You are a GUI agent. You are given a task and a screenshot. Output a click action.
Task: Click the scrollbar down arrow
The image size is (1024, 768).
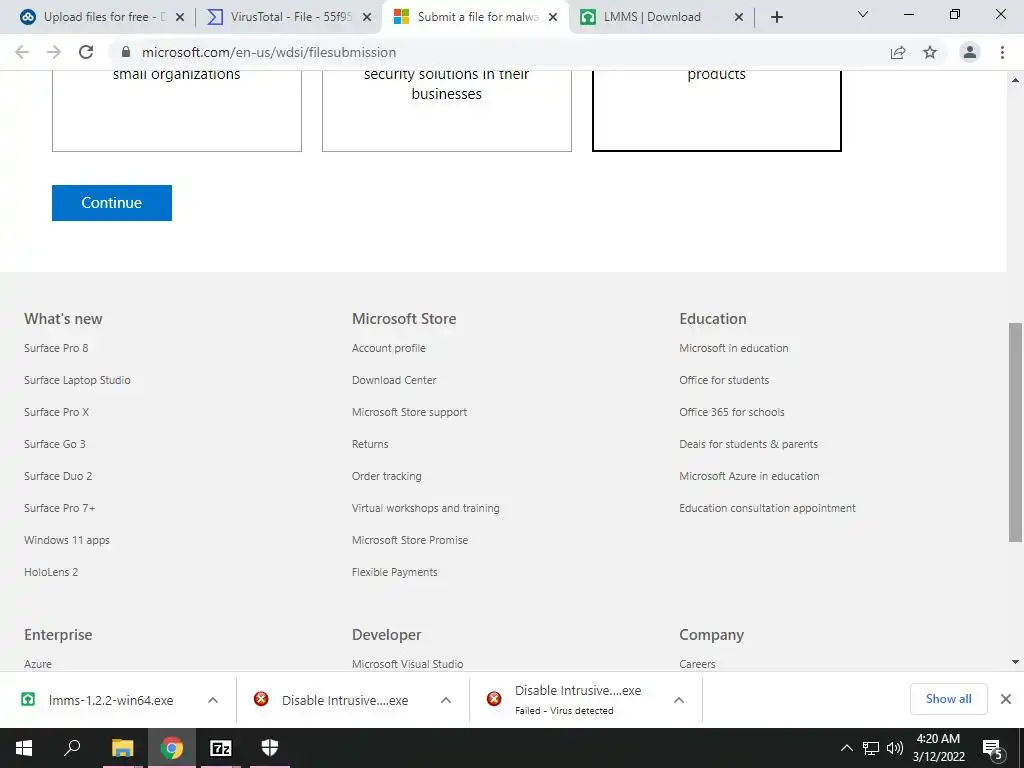[x=1015, y=662]
